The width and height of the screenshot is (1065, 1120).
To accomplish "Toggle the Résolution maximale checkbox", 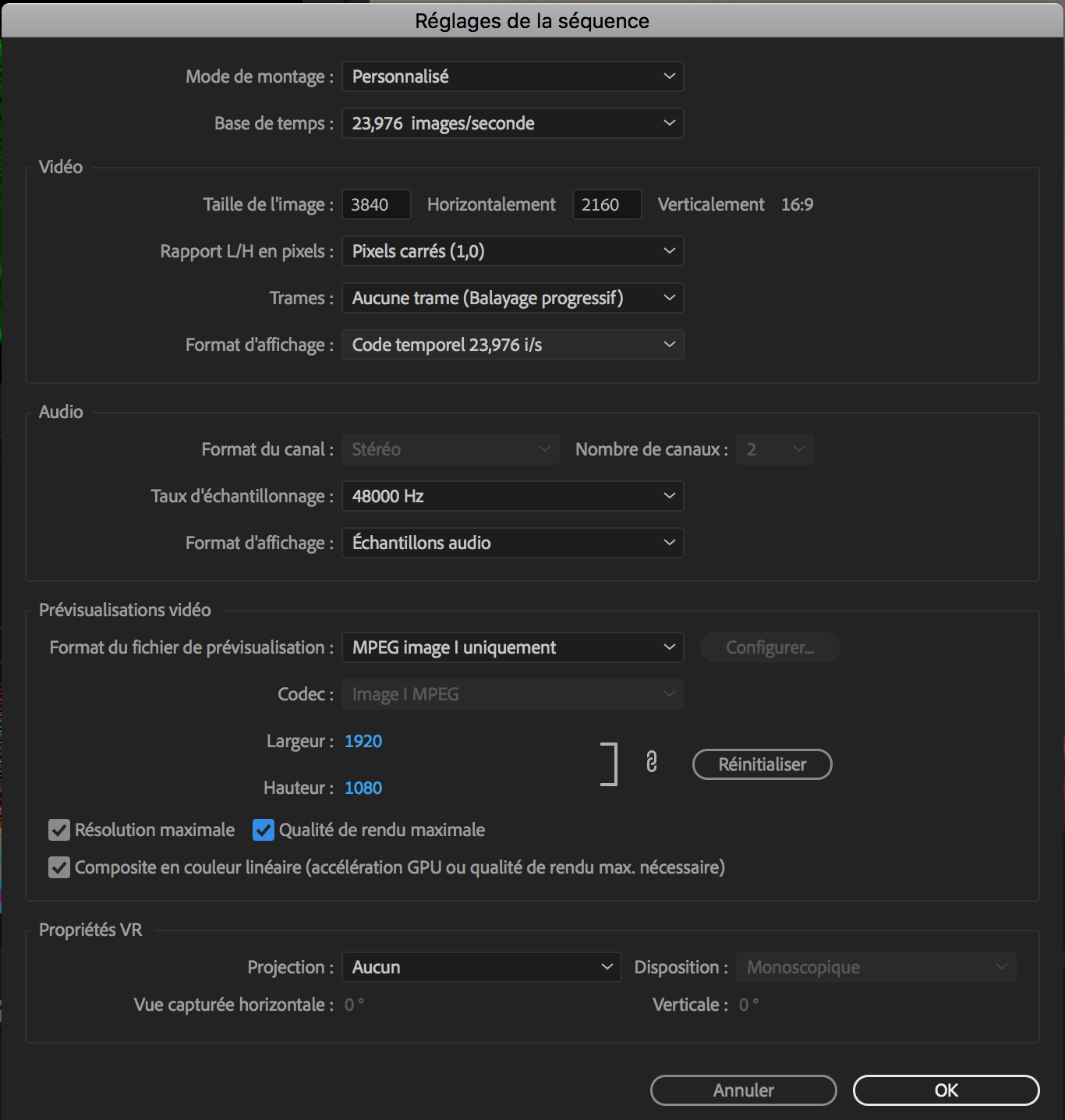I will 59,830.
